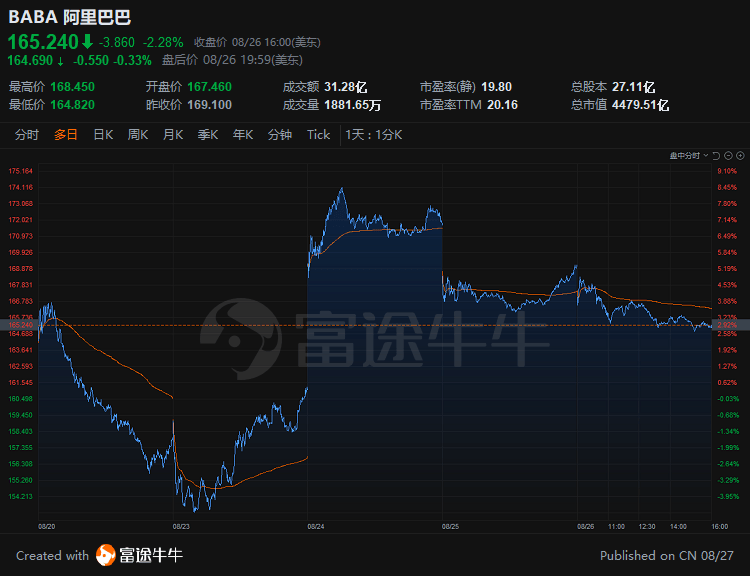Select the 月K monthly chart tab
This screenshot has width=750, height=576.
tap(173, 135)
